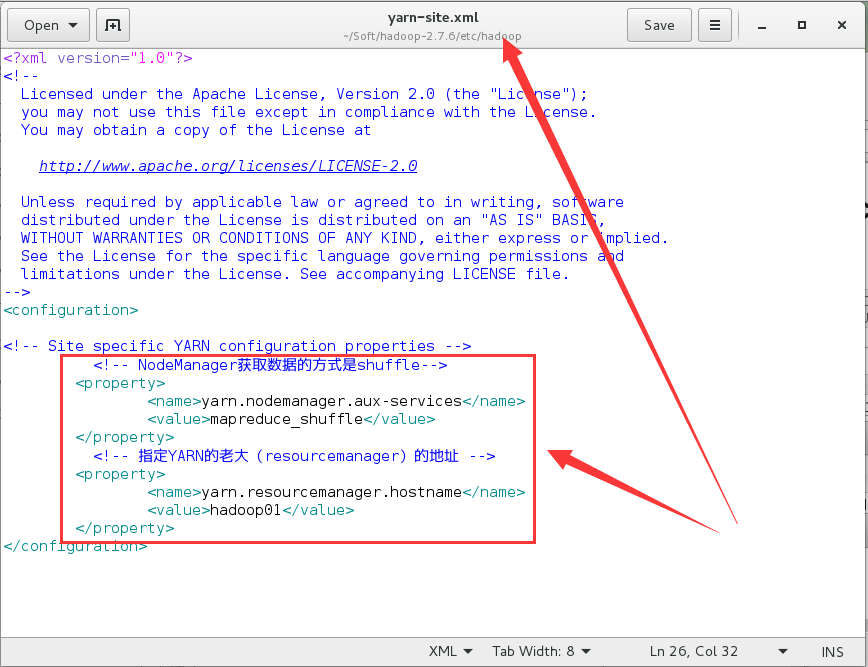Click the yarn-site.xml title text

(x=433, y=17)
